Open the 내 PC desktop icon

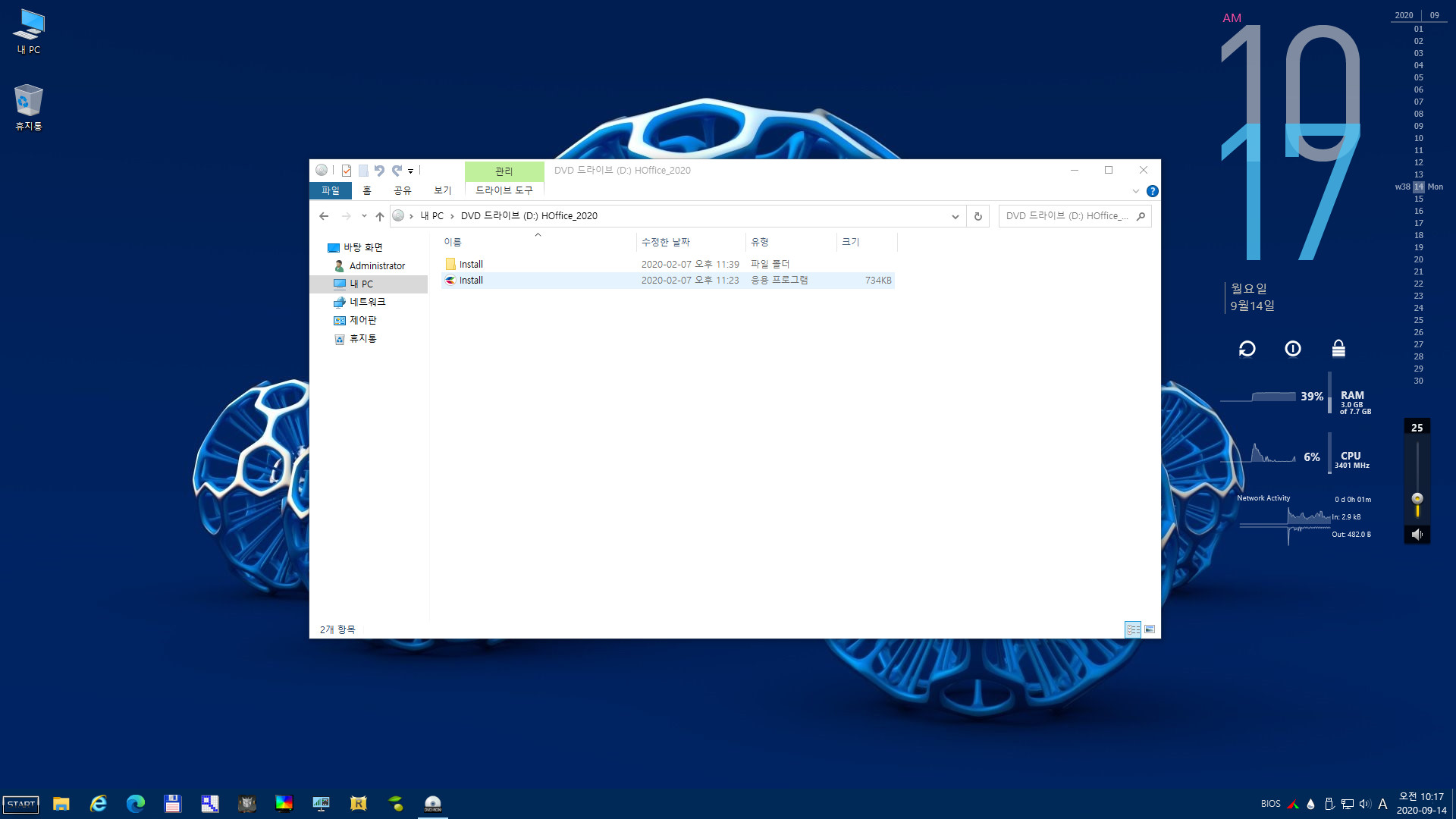29,32
